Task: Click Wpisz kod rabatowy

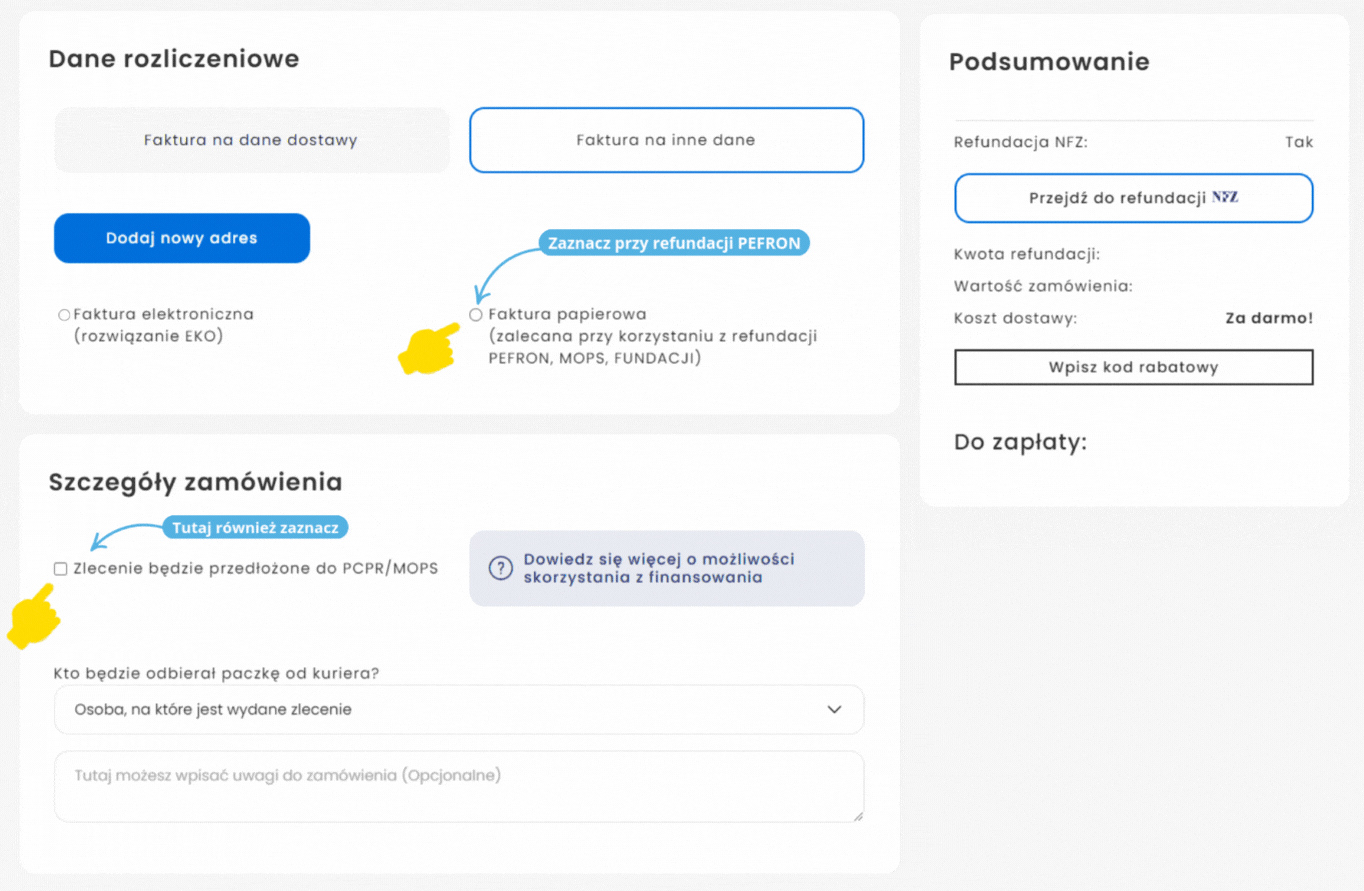Action: click(x=1133, y=367)
